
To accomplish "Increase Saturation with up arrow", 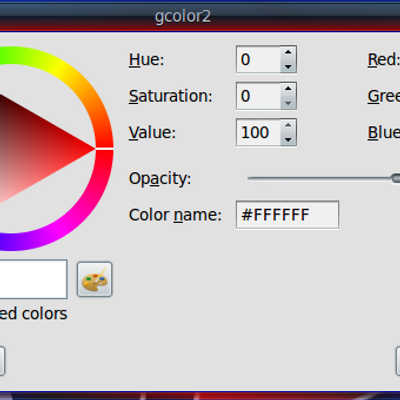I will [x=288, y=89].
